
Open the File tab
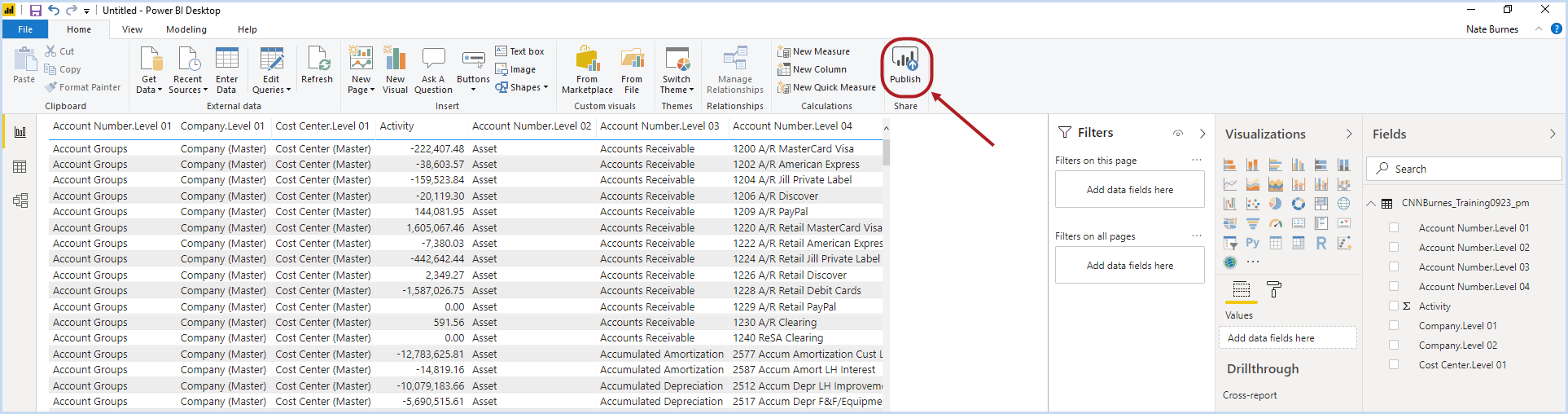coord(25,29)
